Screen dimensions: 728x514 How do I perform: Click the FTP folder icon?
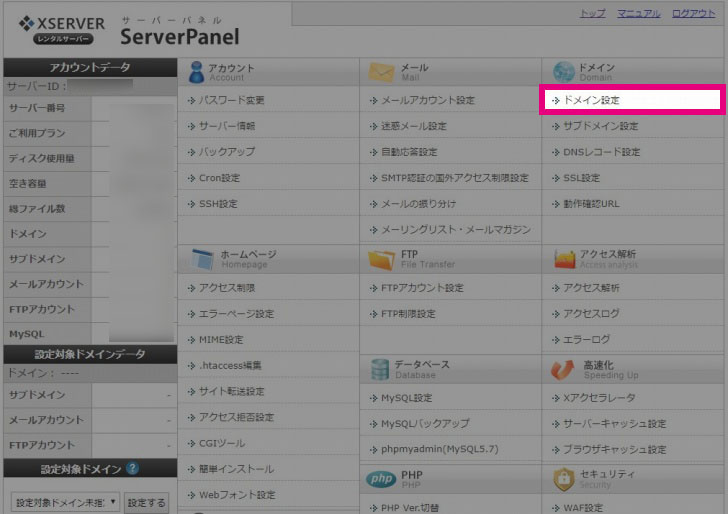(x=382, y=259)
